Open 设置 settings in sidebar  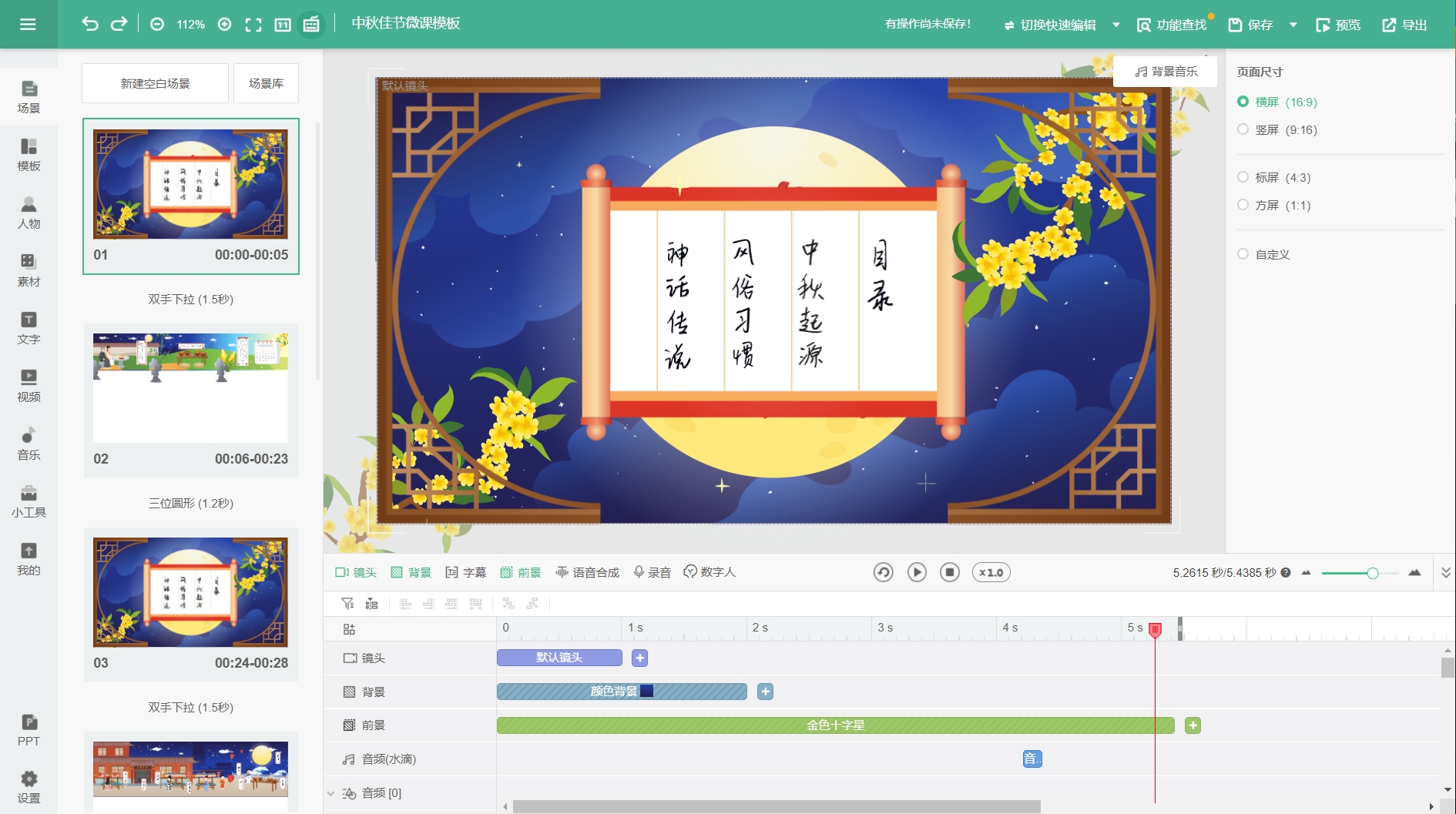pyautogui.click(x=29, y=787)
